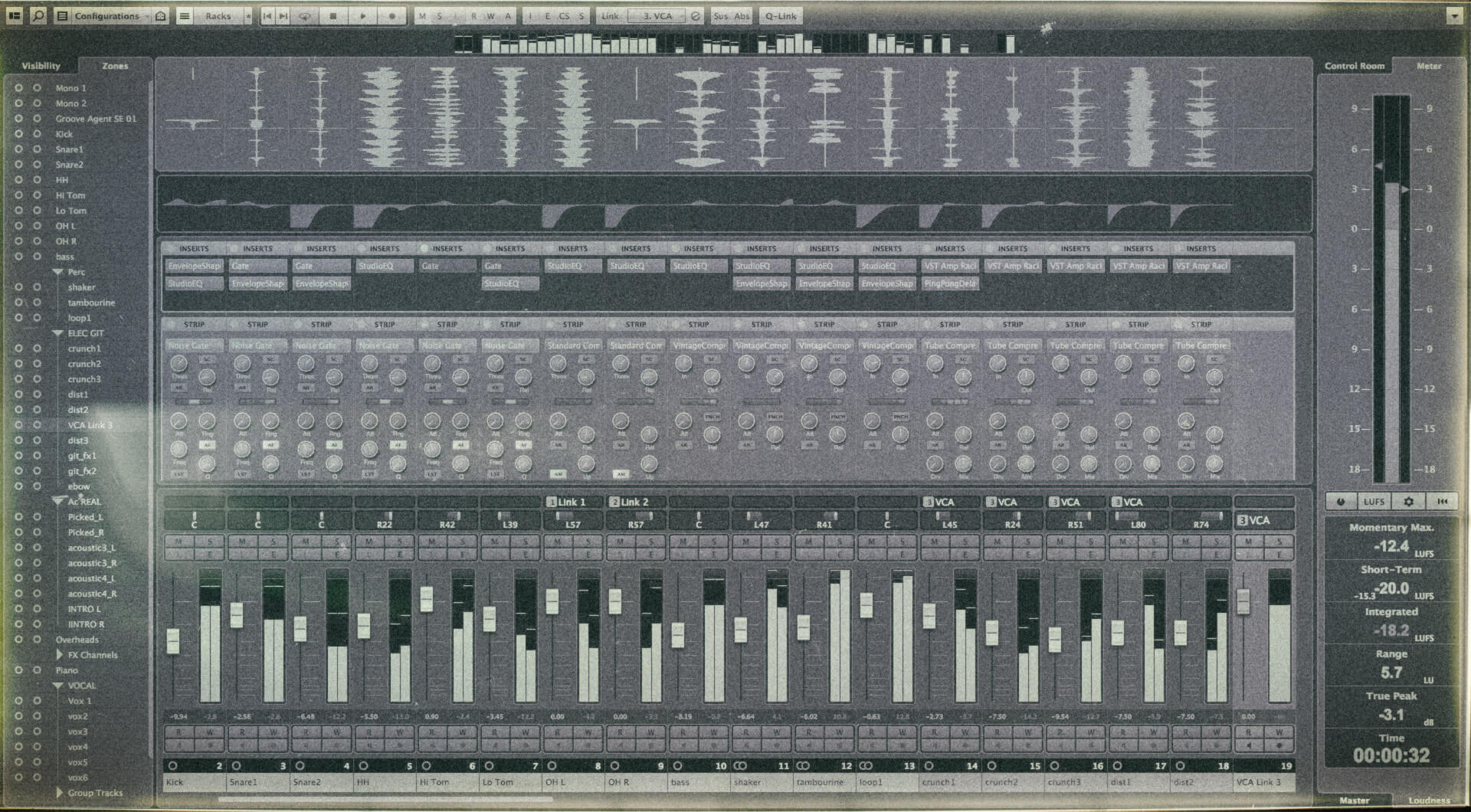Enable Write automation on HH channel
Screen dimensions: 1471x812
coord(399,732)
